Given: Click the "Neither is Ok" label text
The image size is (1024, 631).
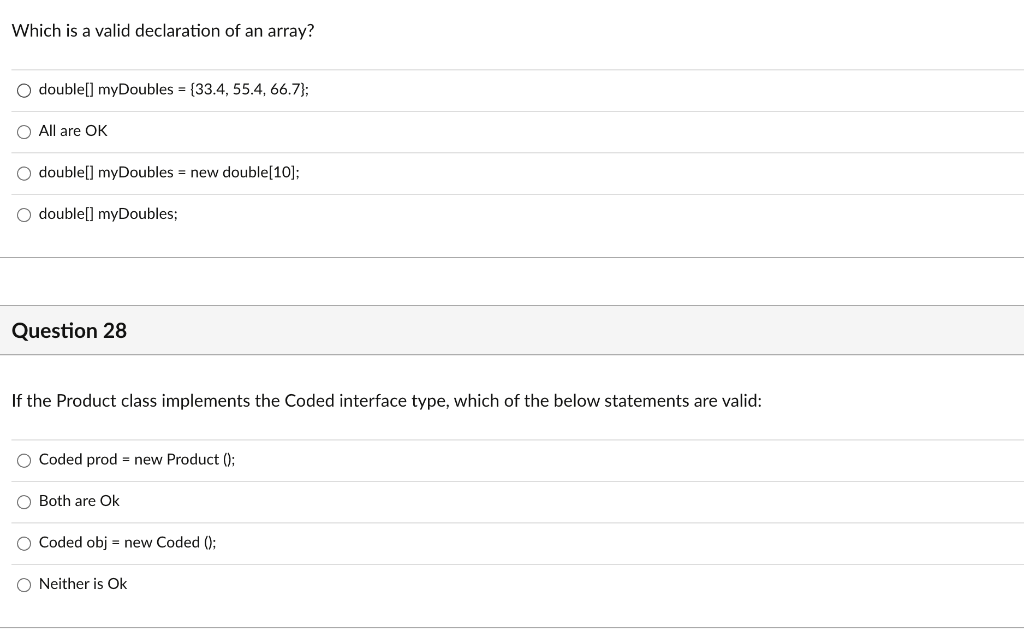Looking at the screenshot, I should 83,584.
